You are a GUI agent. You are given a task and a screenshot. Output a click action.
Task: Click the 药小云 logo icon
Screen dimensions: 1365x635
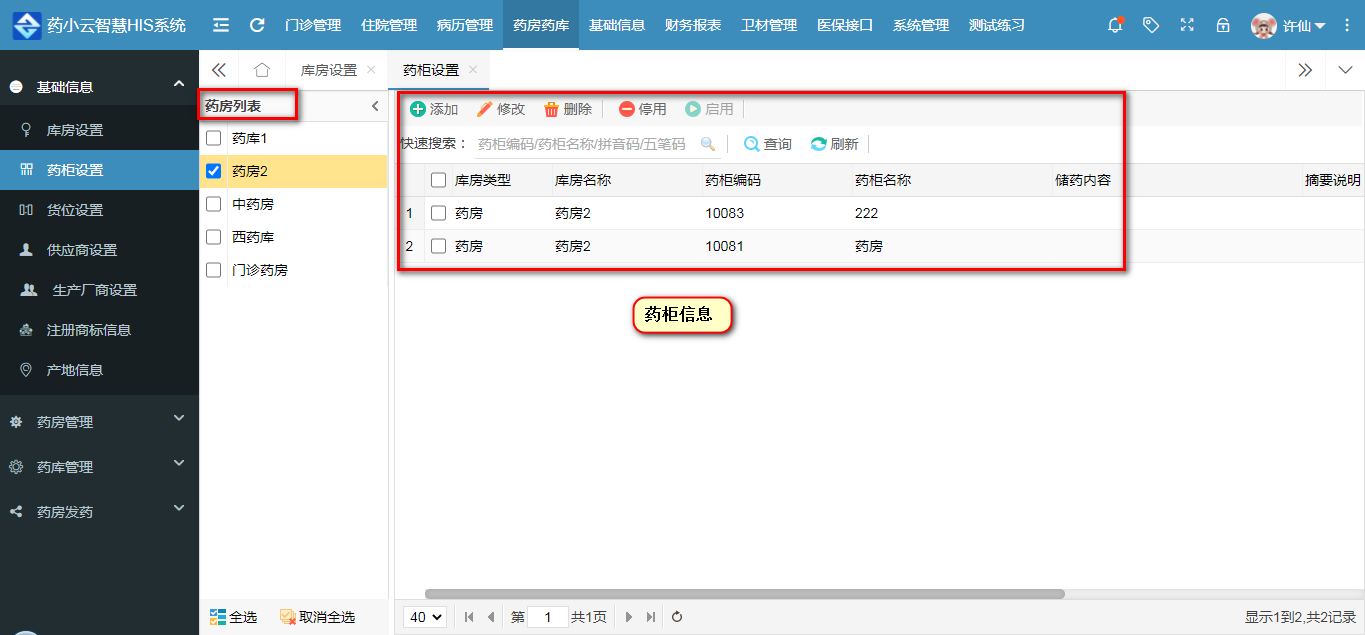click(27, 25)
